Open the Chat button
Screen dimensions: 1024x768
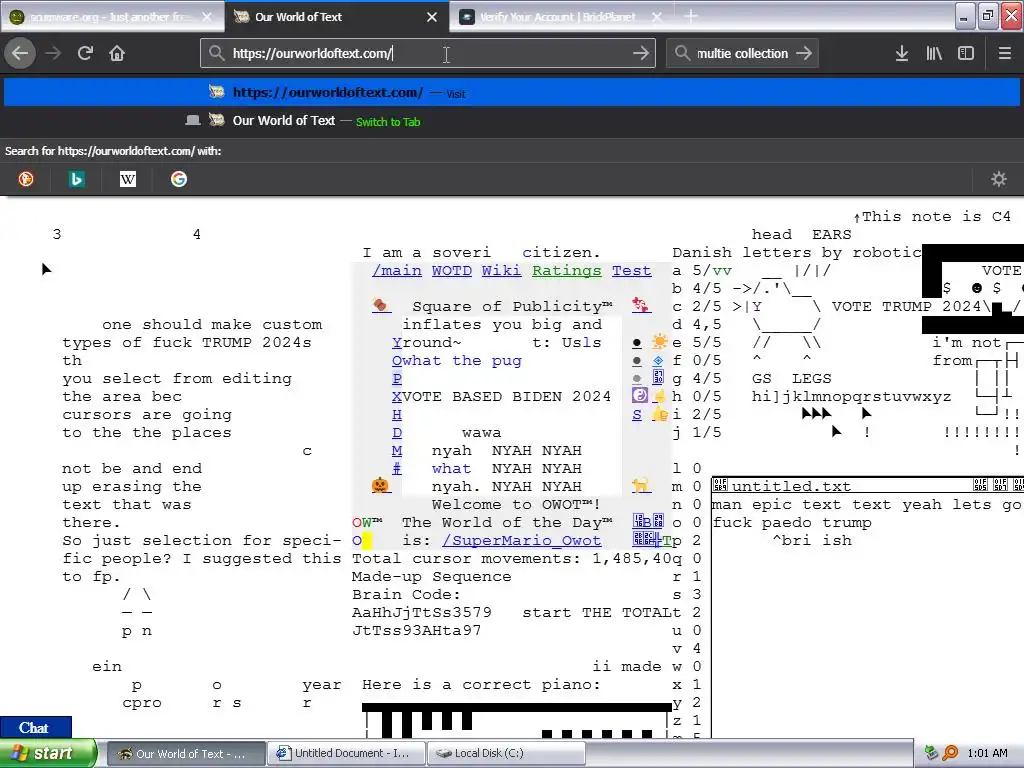pos(35,728)
